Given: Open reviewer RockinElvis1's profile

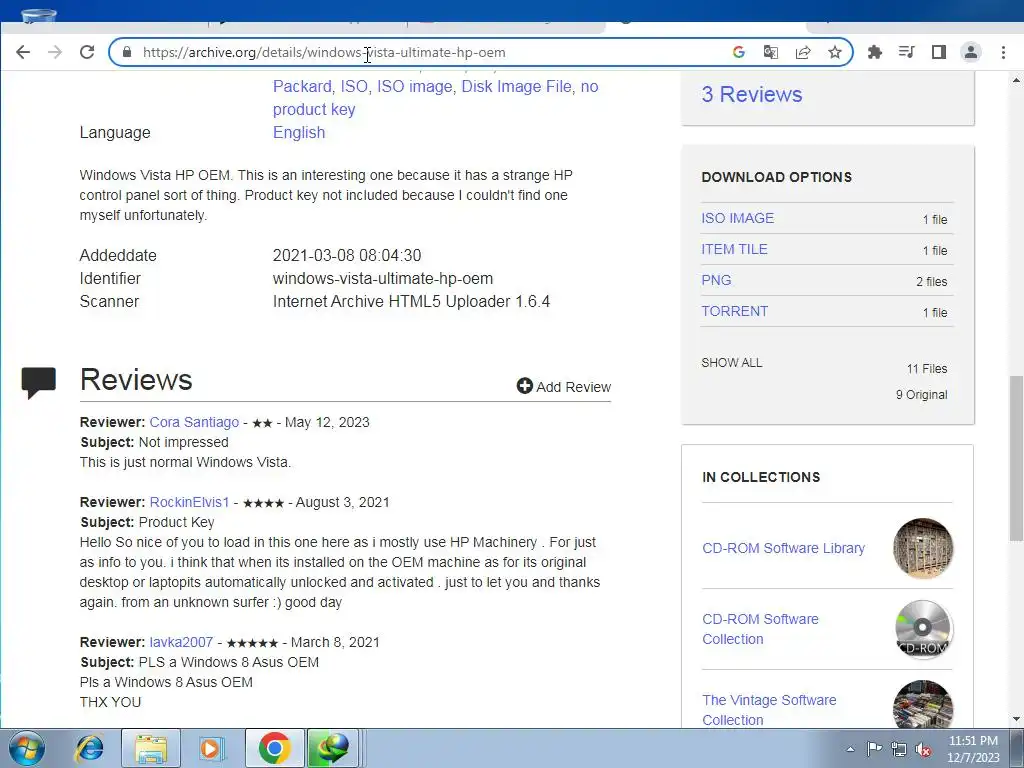Looking at the screenshot, I should click(x=189, y=502).
